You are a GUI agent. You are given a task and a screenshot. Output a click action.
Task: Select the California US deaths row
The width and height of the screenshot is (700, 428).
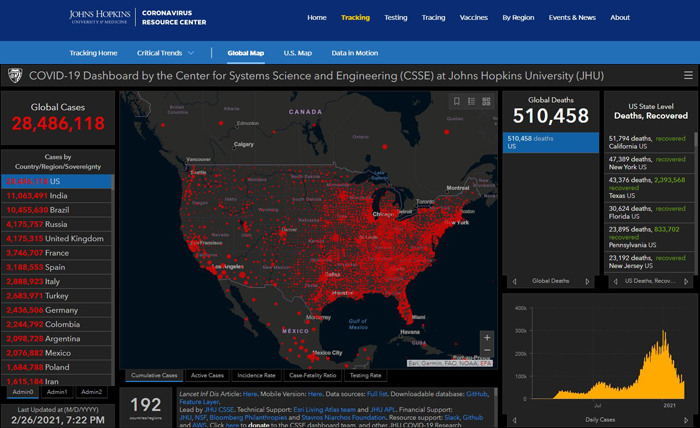[x=649, y=142]
